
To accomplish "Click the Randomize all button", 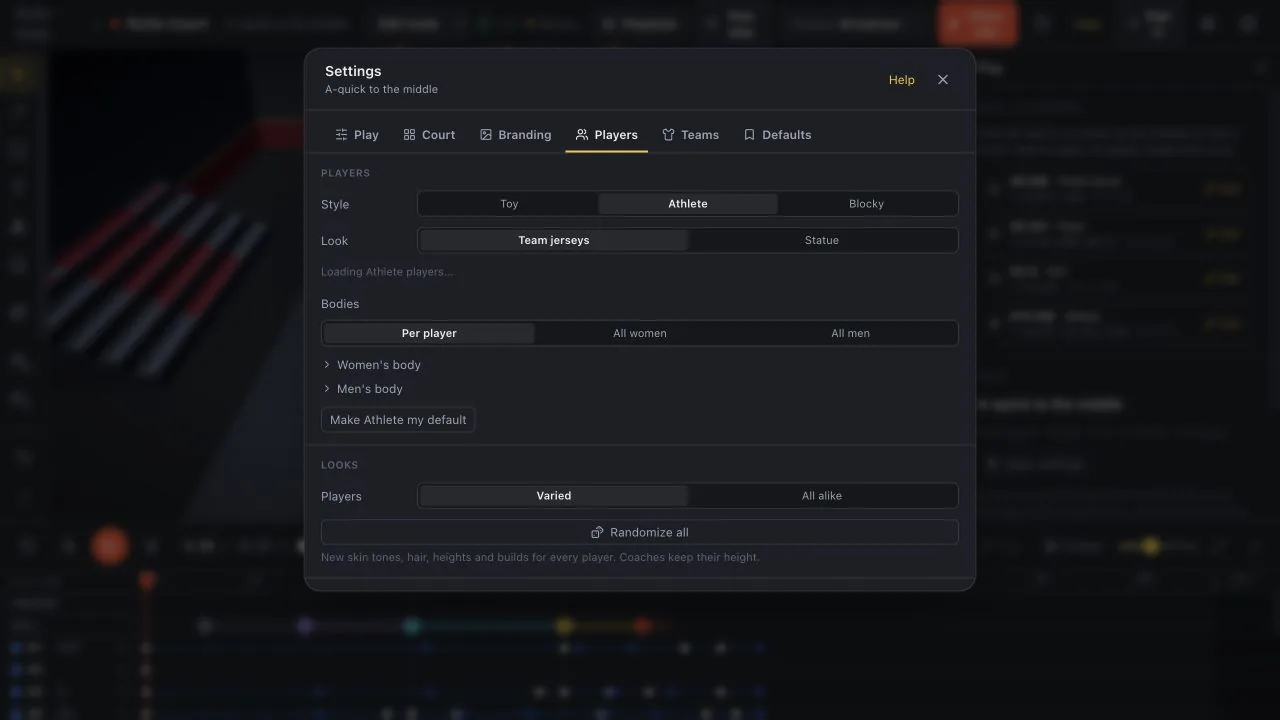I will (x=640, y=532).
